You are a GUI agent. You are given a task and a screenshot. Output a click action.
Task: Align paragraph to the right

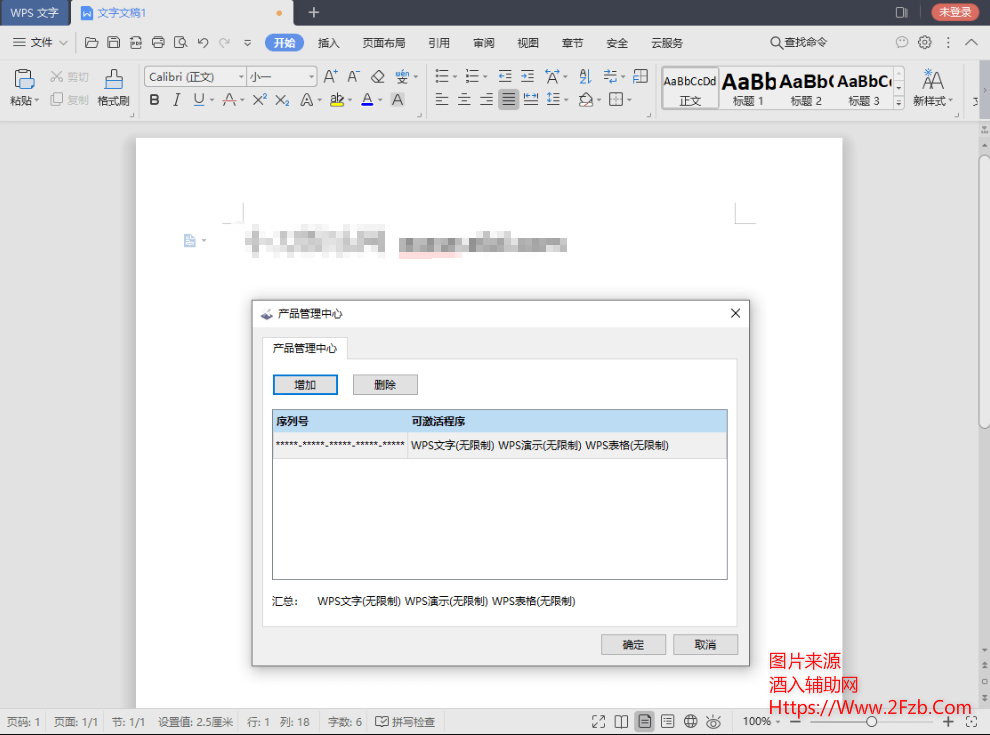486,100
